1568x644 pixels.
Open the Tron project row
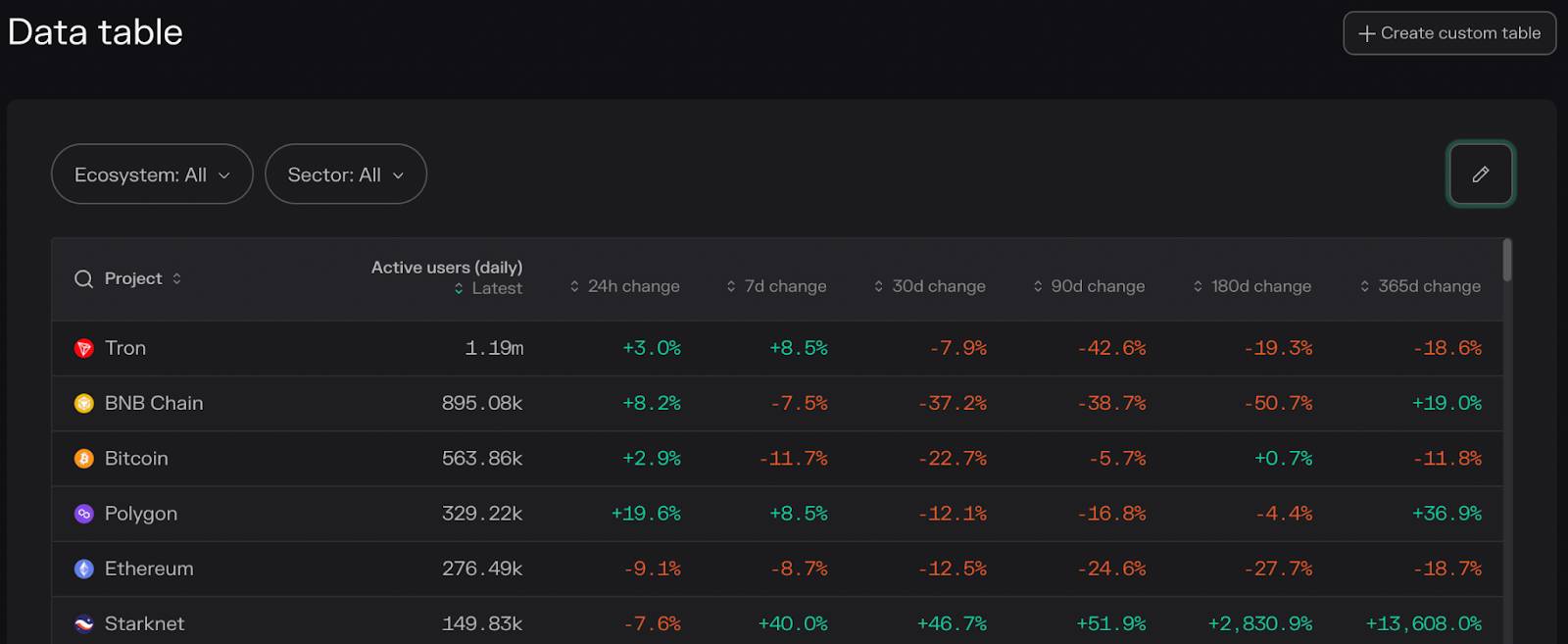777,348
